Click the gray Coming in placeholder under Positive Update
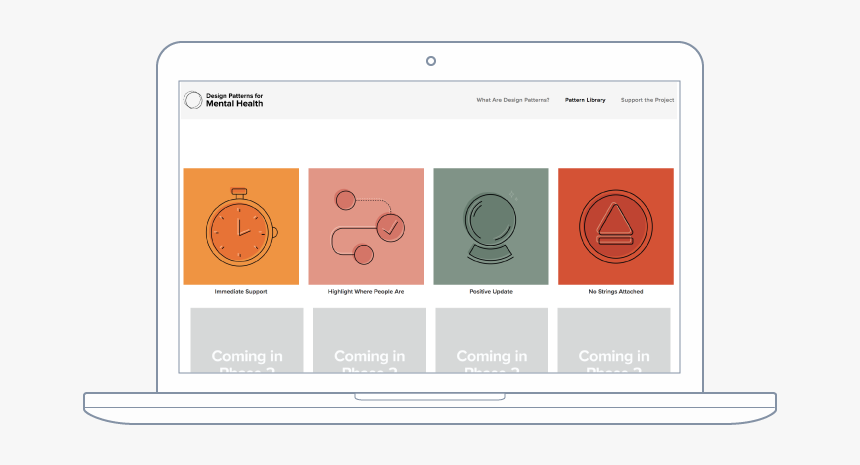 click(x=491, y=340)
